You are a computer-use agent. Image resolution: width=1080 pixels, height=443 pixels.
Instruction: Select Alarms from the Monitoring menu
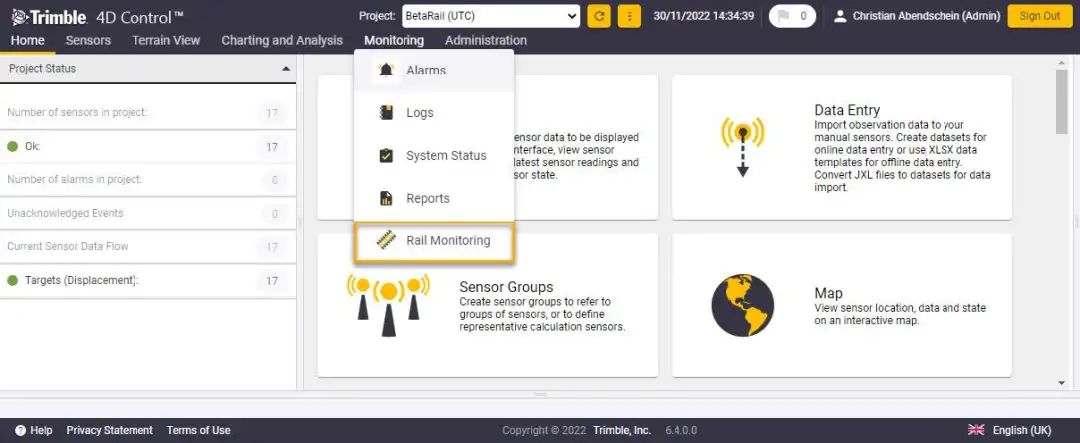click(x=434, y=70)
